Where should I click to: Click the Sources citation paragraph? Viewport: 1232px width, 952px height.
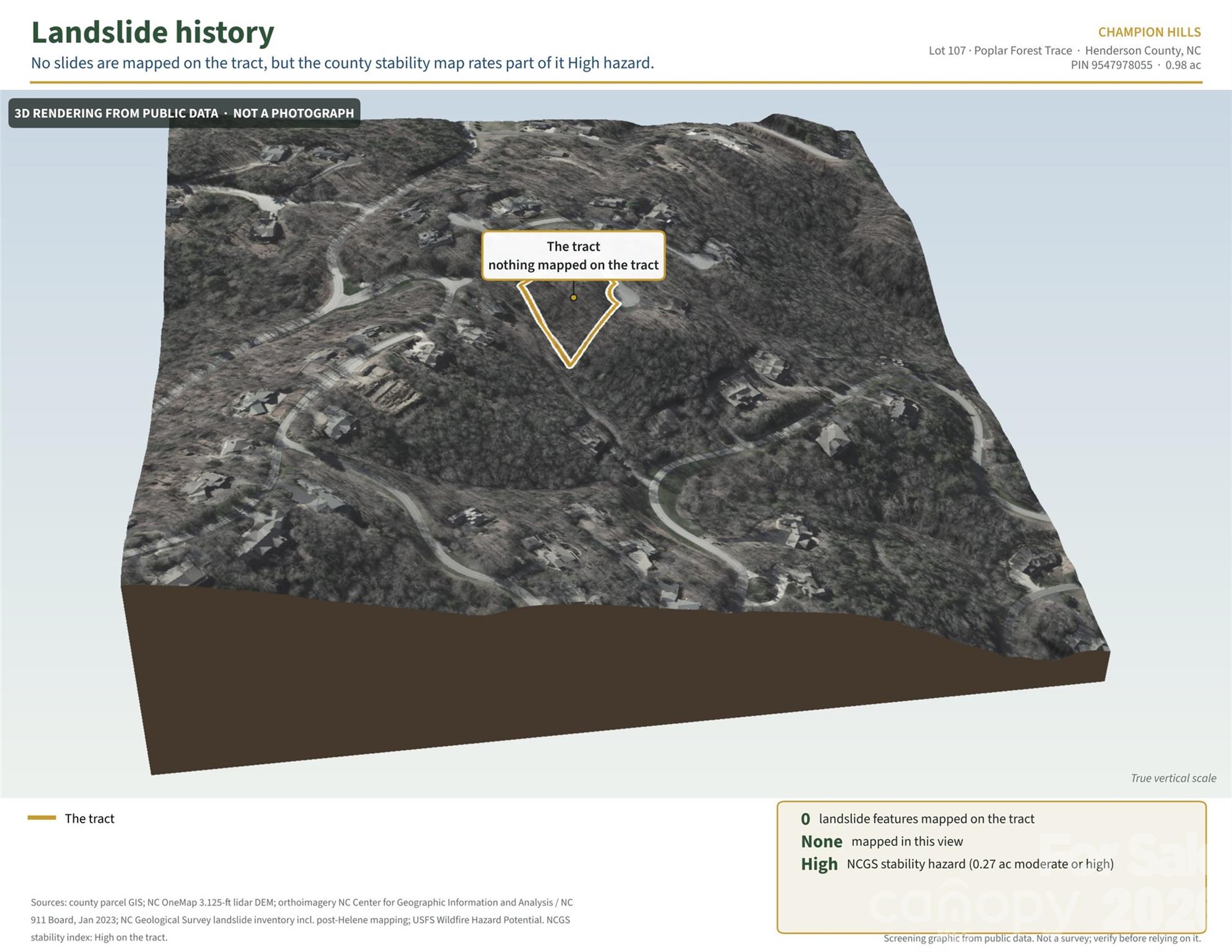(x=302, y=920)
